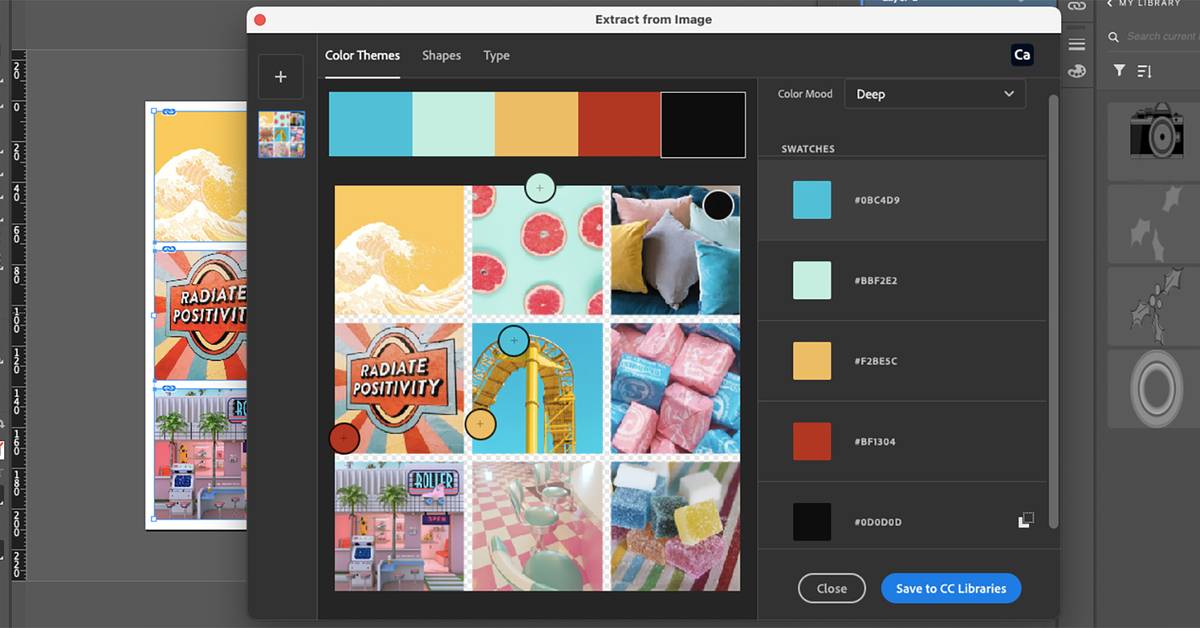Open the Color Mood dropdown set to Deep
The height and width of the screenshot is (628, 1200).
click(x=934, y=93)
